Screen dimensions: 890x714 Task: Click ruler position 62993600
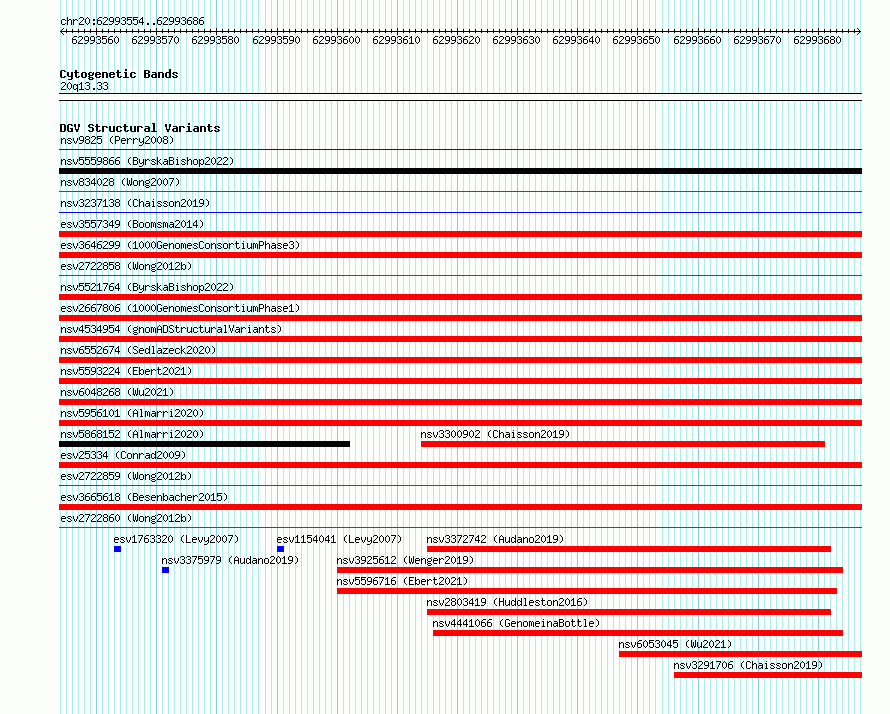tap(336, 40)
